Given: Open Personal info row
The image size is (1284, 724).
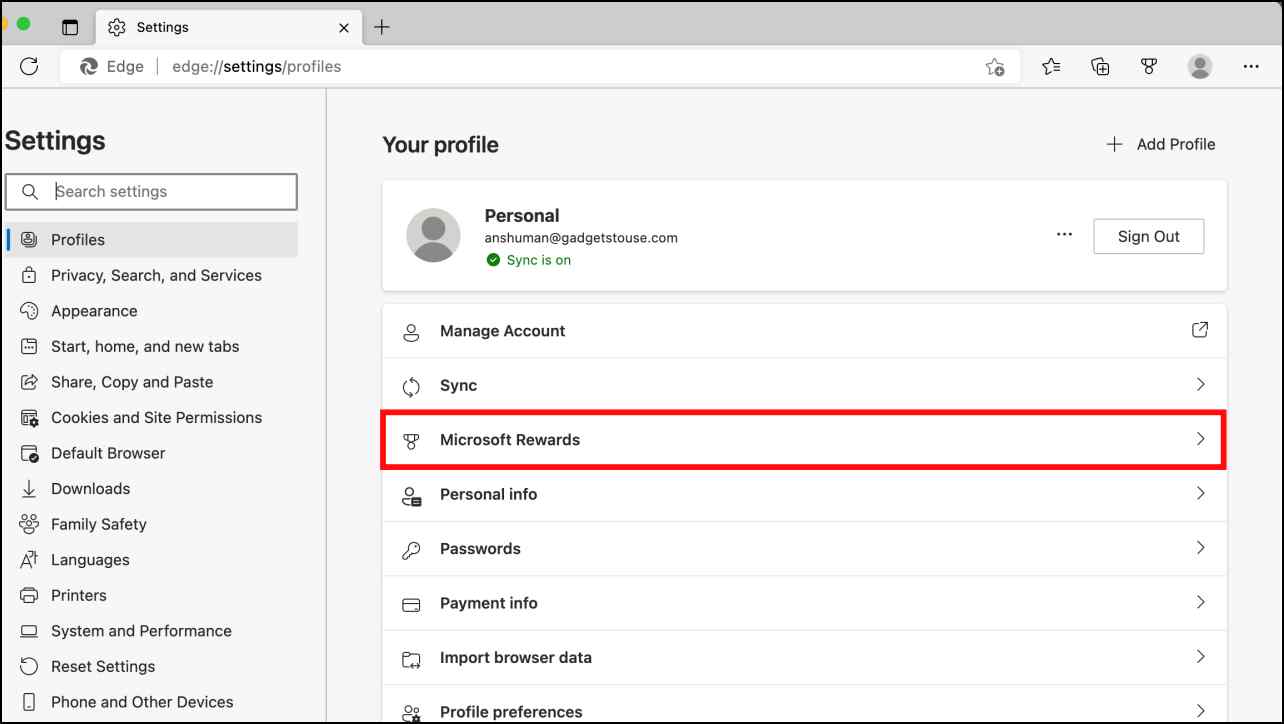Looking at the screenshot, I should (x=804, y=494).
